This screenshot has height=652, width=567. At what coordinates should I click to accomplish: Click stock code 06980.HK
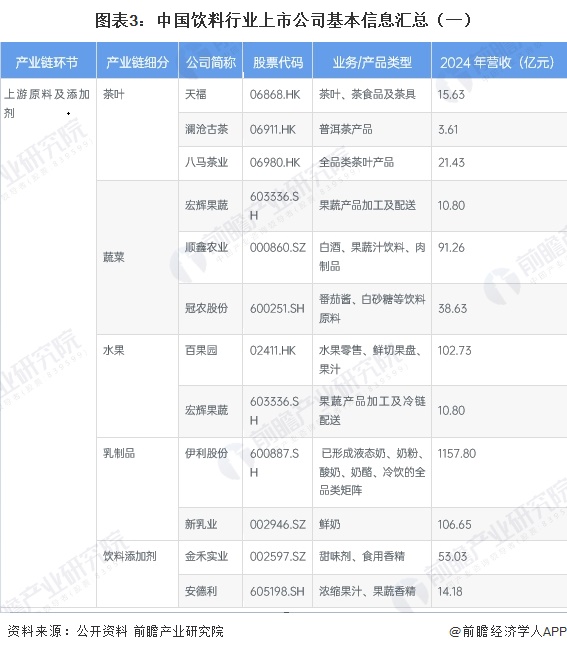click(275, 162)
